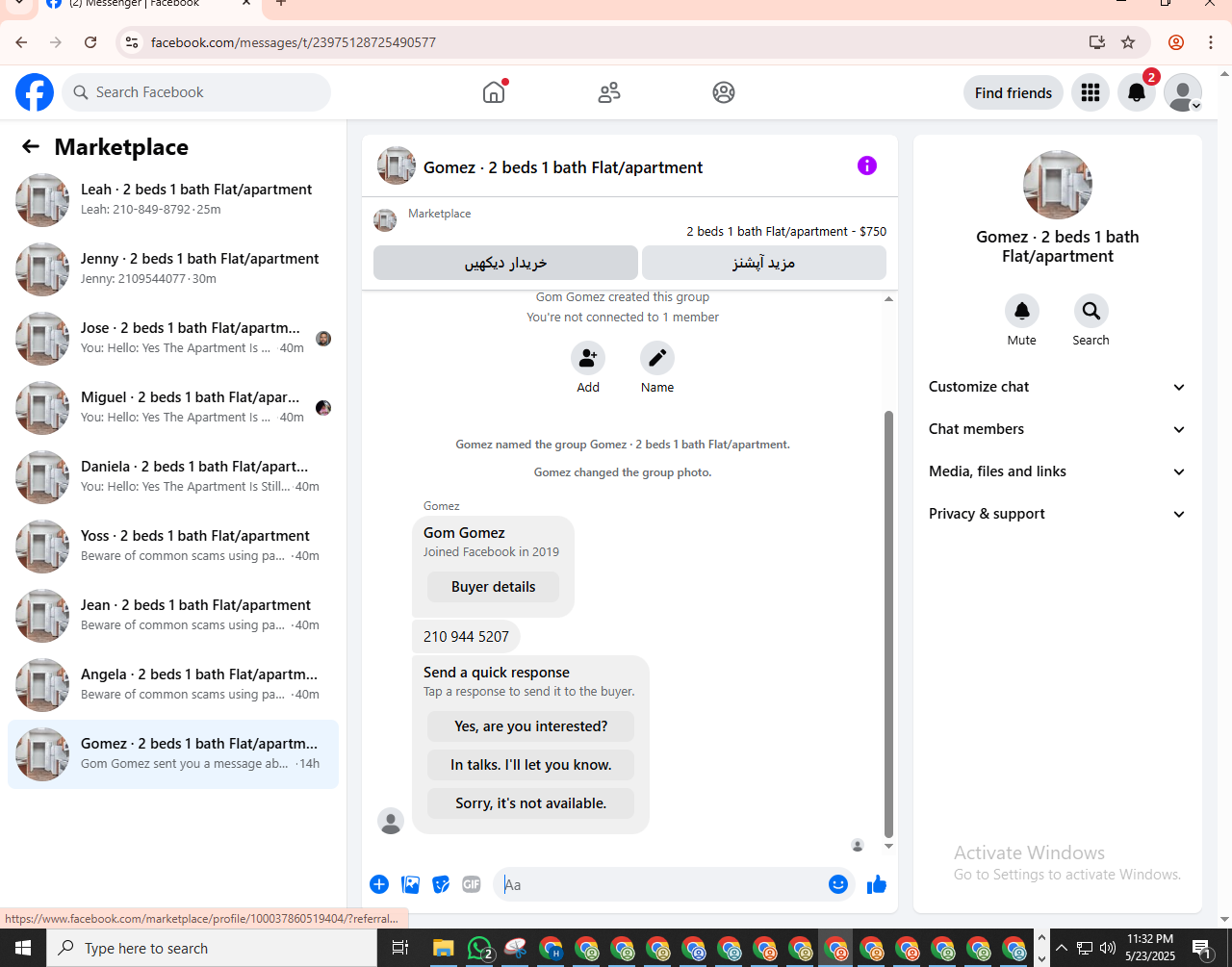Expand Privacy & support section
The height and width of the screenshot is (967, 1232).
coord(1058,514)
